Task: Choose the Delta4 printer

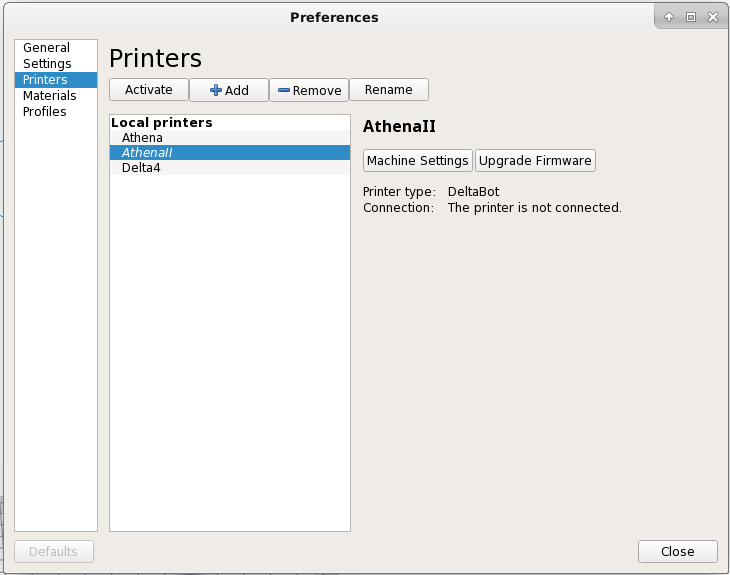Action: click(141, 168)
